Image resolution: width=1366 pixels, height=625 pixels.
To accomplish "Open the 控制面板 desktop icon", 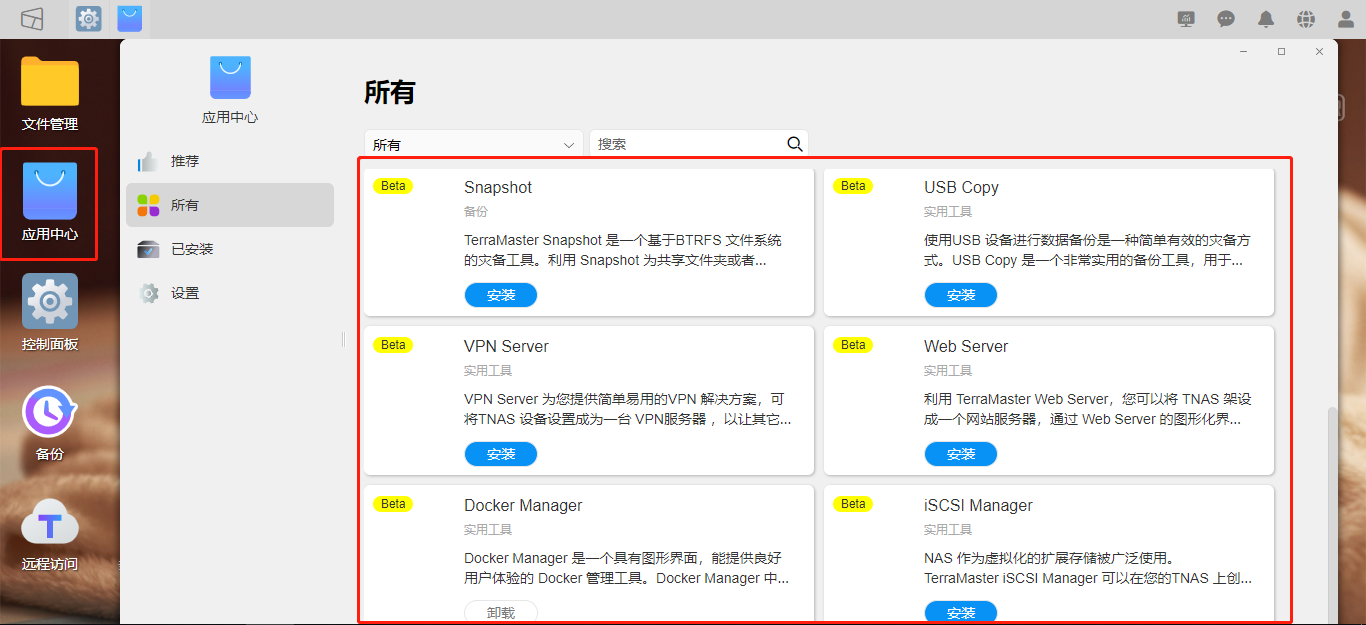I will pos(50,314).
